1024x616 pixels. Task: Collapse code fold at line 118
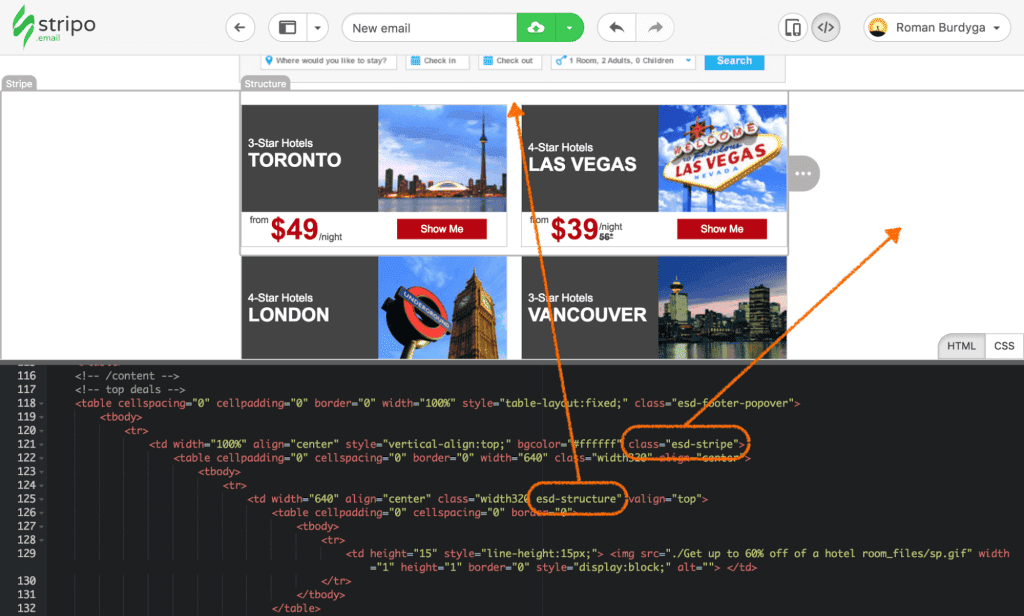pos(54,403)
